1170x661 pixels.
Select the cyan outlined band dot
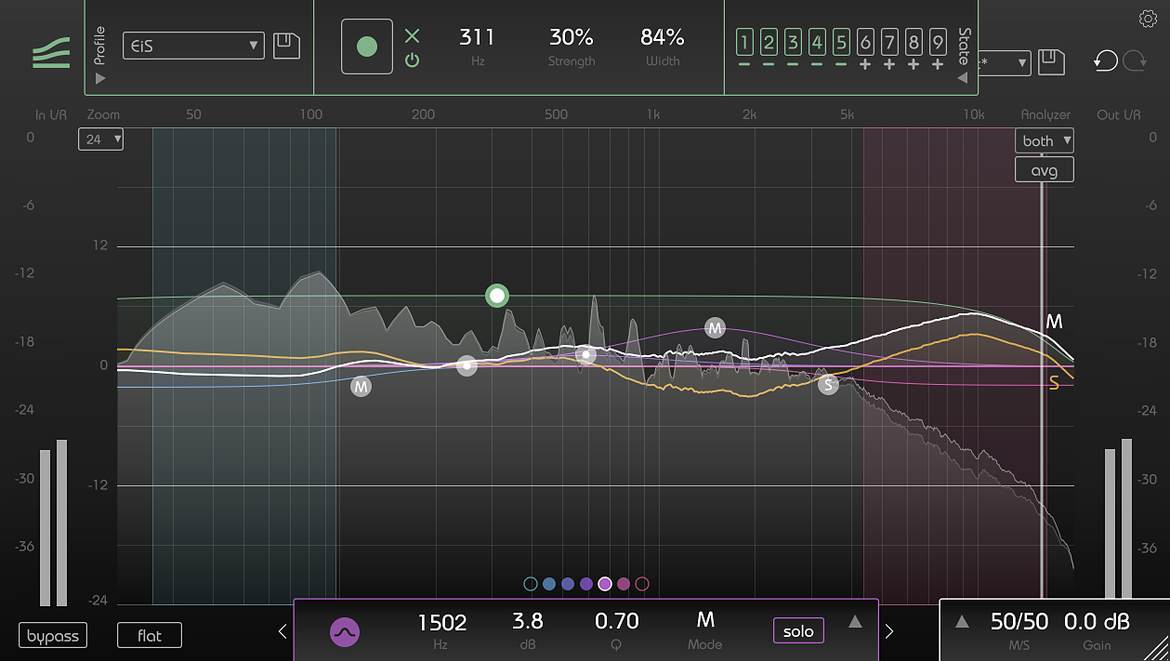click(531, 584)
